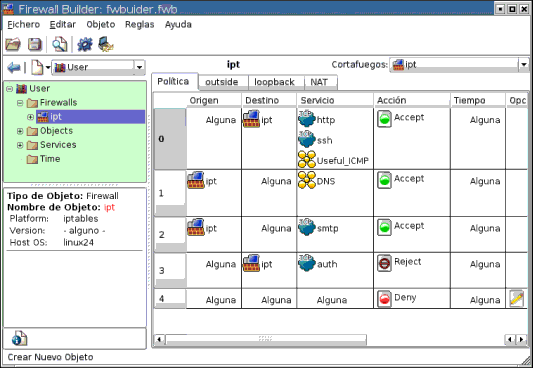
Task: Select rule number 1 row header
Action: 170,193
